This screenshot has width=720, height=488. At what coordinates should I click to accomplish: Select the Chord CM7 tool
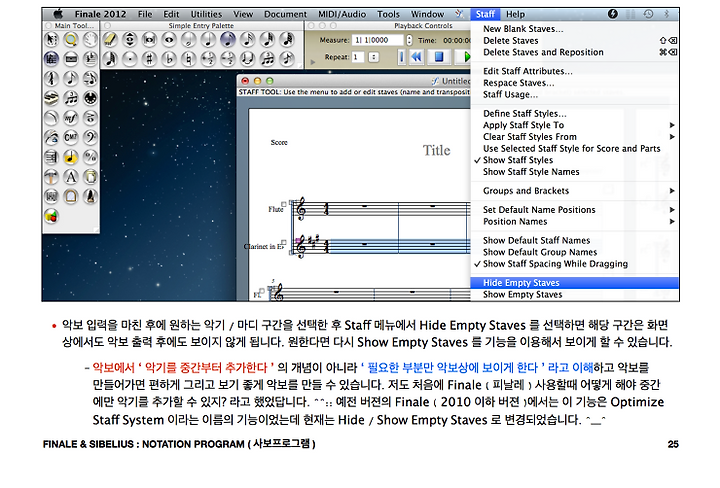(x=71, y=137)
